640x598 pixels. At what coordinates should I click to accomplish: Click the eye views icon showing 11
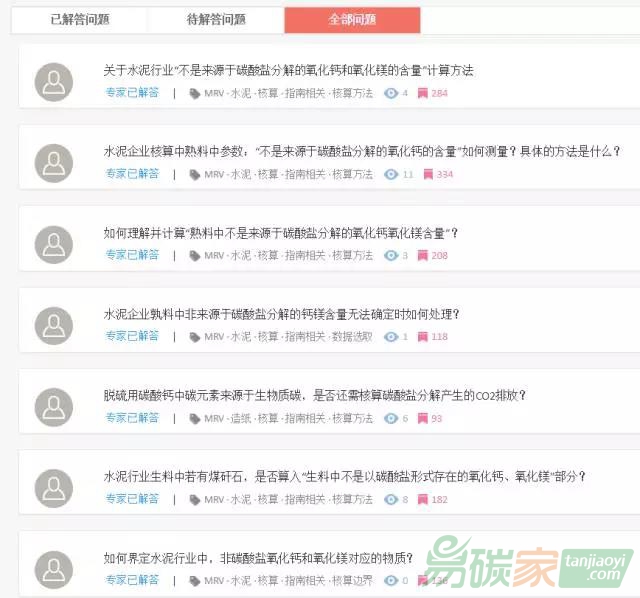point(391,175)
